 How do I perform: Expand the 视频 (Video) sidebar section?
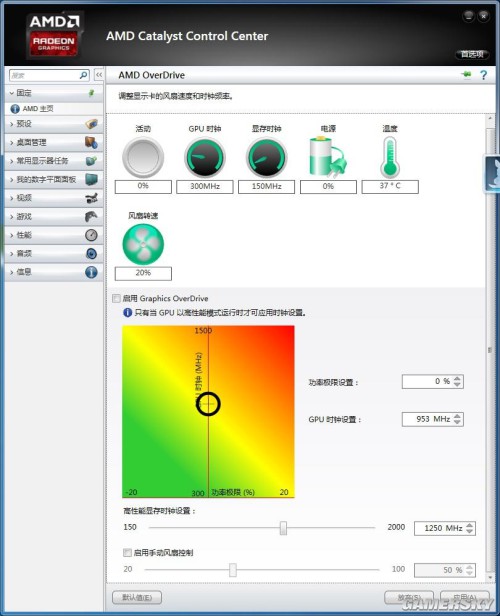54,198
